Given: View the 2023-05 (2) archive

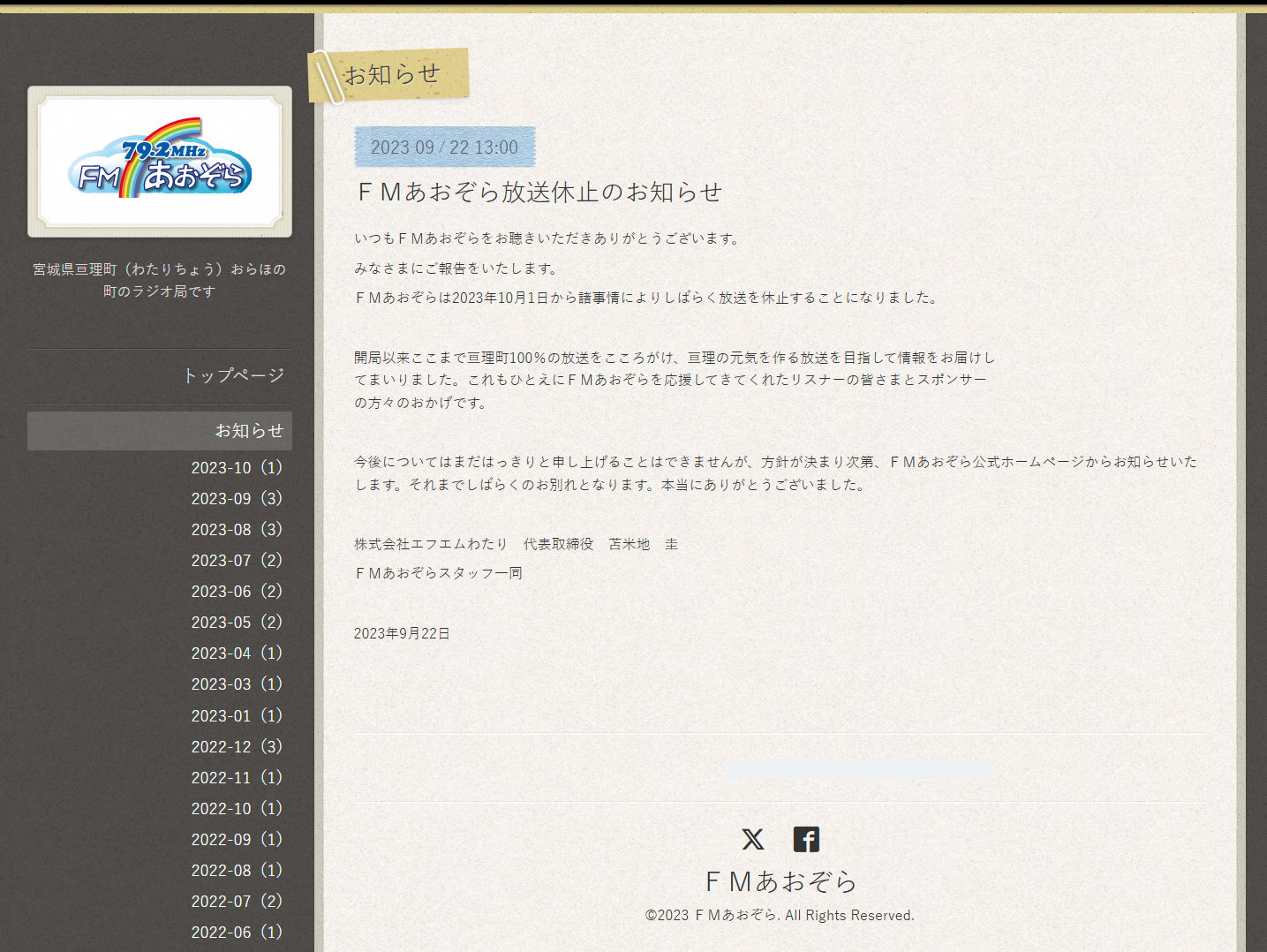Looking at the screenshot, I should (x=236, y=623).
